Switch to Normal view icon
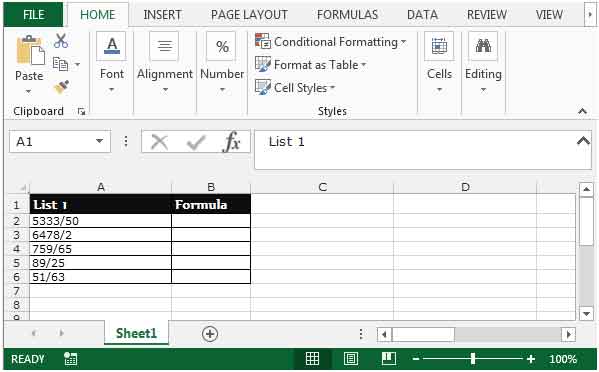 pos(312,359)
